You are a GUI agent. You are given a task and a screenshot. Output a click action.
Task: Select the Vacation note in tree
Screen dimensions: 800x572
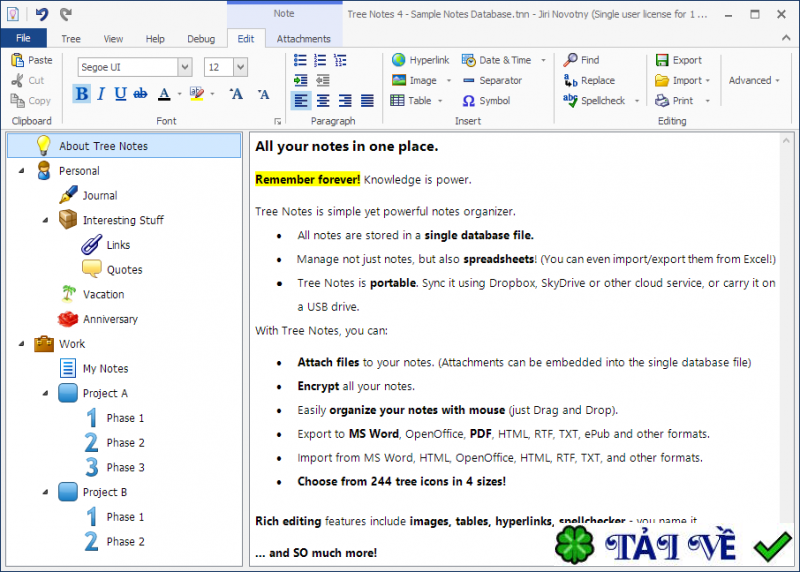[103, 295]
